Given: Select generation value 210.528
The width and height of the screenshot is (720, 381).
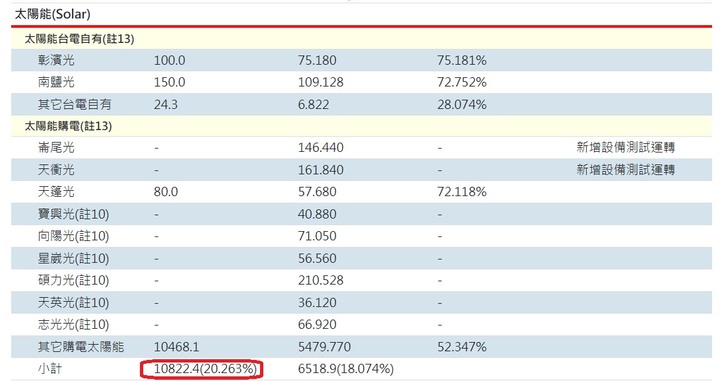Looking at the screenshot, I should click(x=321, y=280).
